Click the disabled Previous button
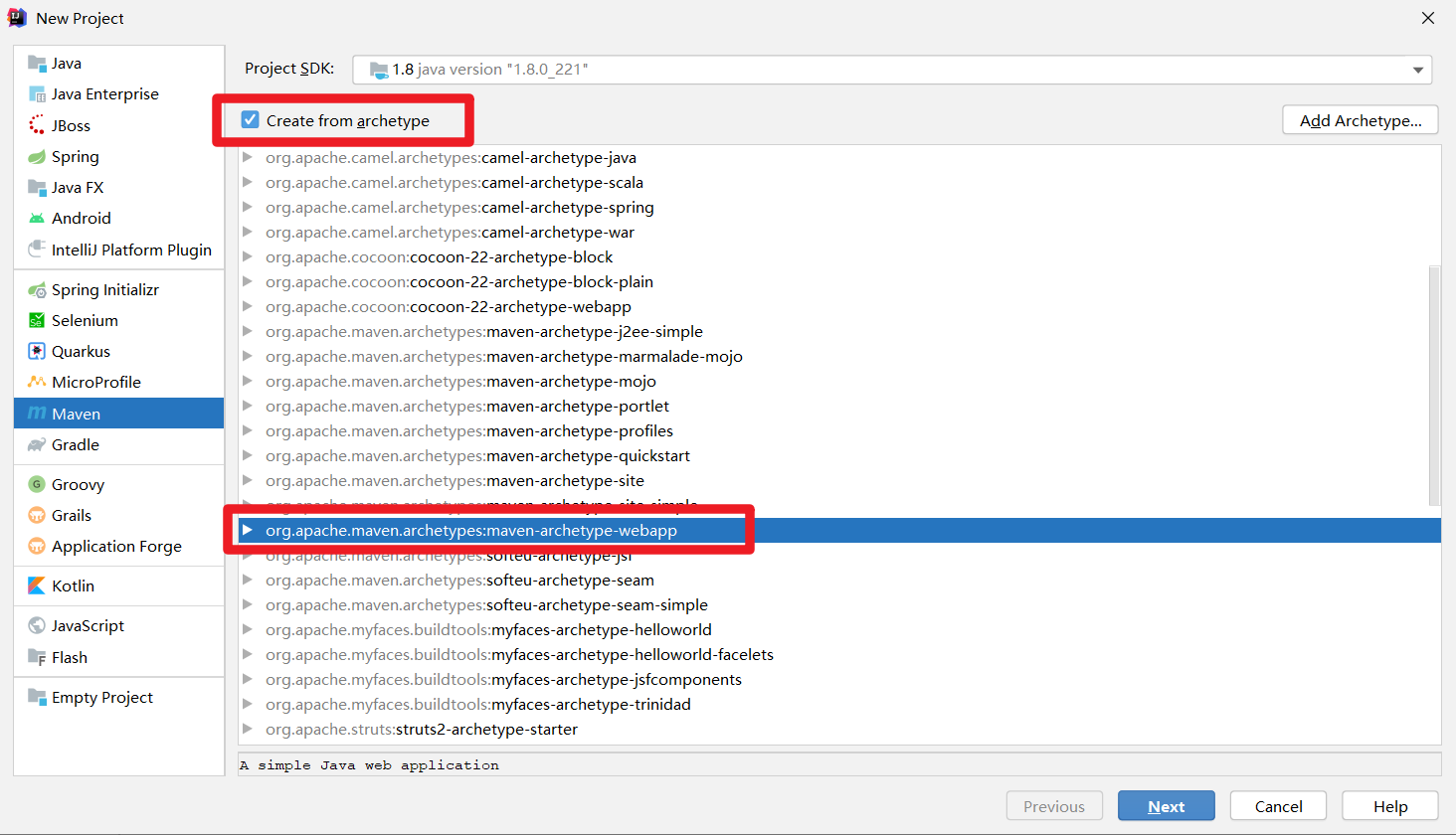Screen dimensions: 1456x835 [x=1054, y=806]
